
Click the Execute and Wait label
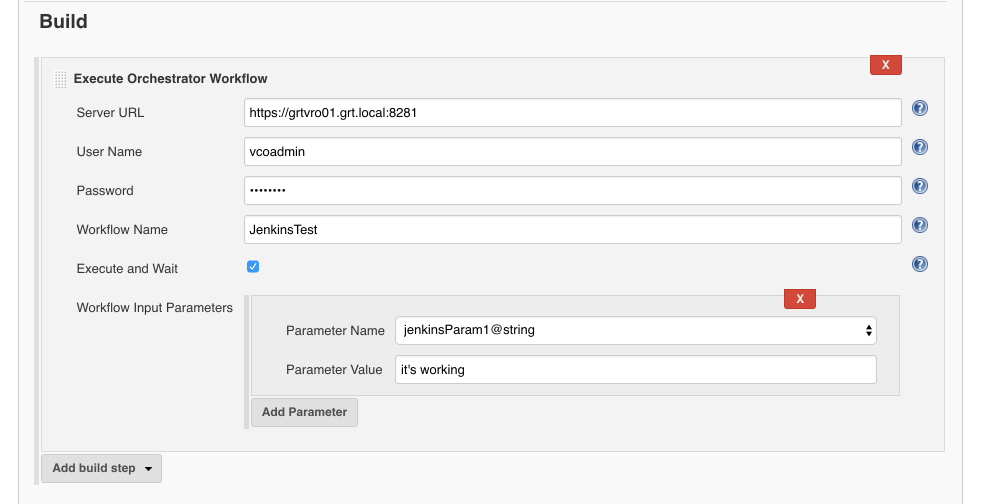coord(127,269)
